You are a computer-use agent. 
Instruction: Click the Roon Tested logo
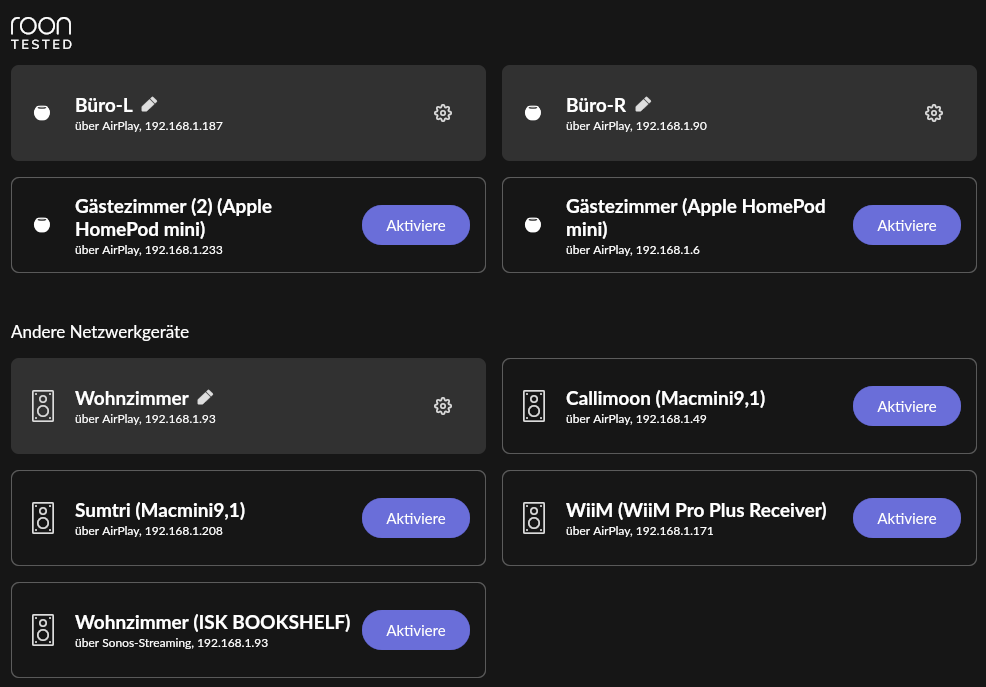42,33
